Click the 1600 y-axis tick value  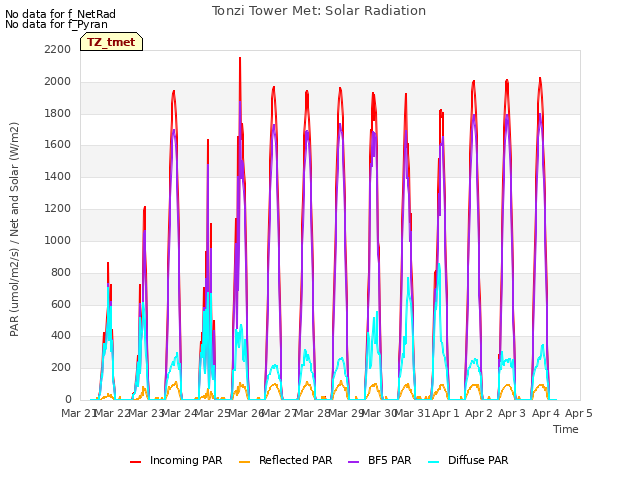(x=58, y=144)
